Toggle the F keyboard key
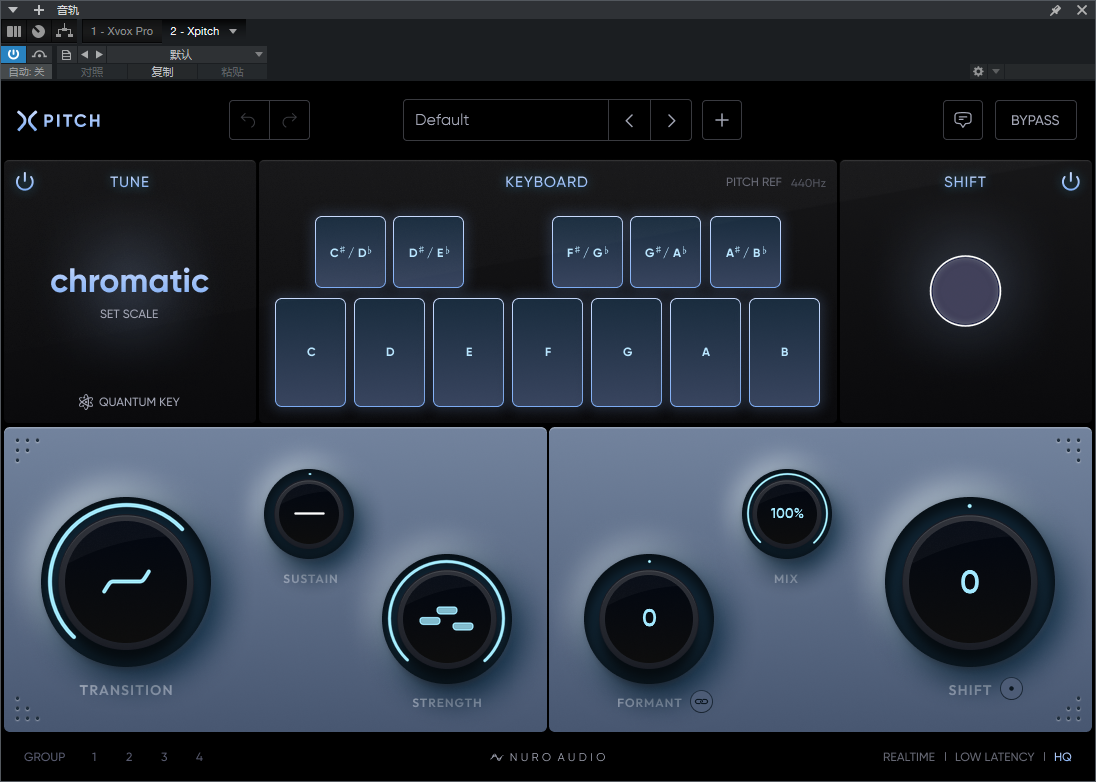 tap(547, 352)
